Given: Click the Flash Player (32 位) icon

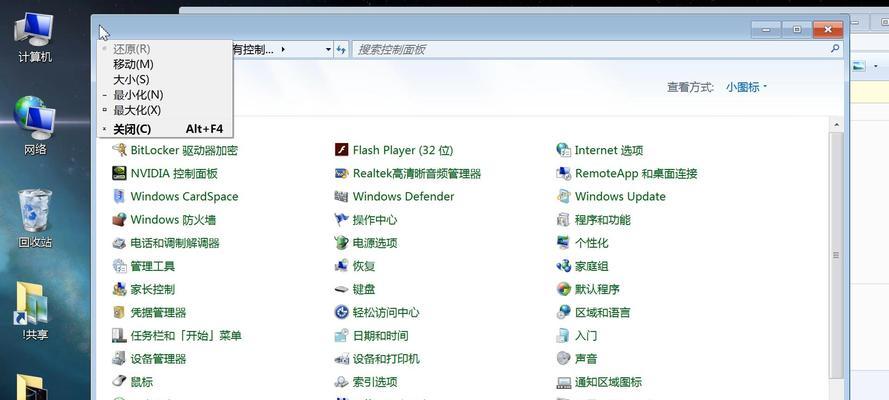Looking at the screenshot, I should tap(341, 150).
